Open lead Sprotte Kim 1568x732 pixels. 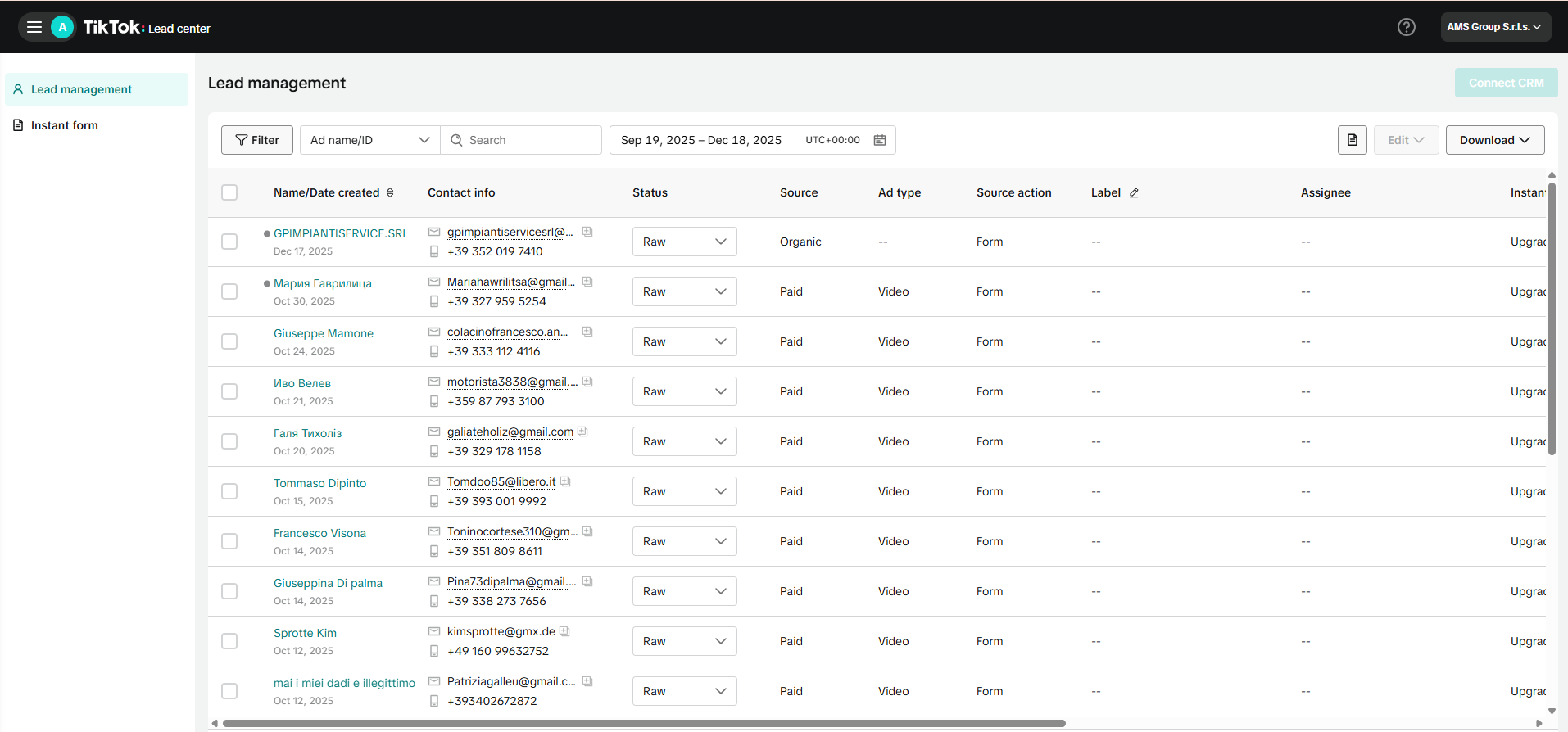[x=305, y=633]
